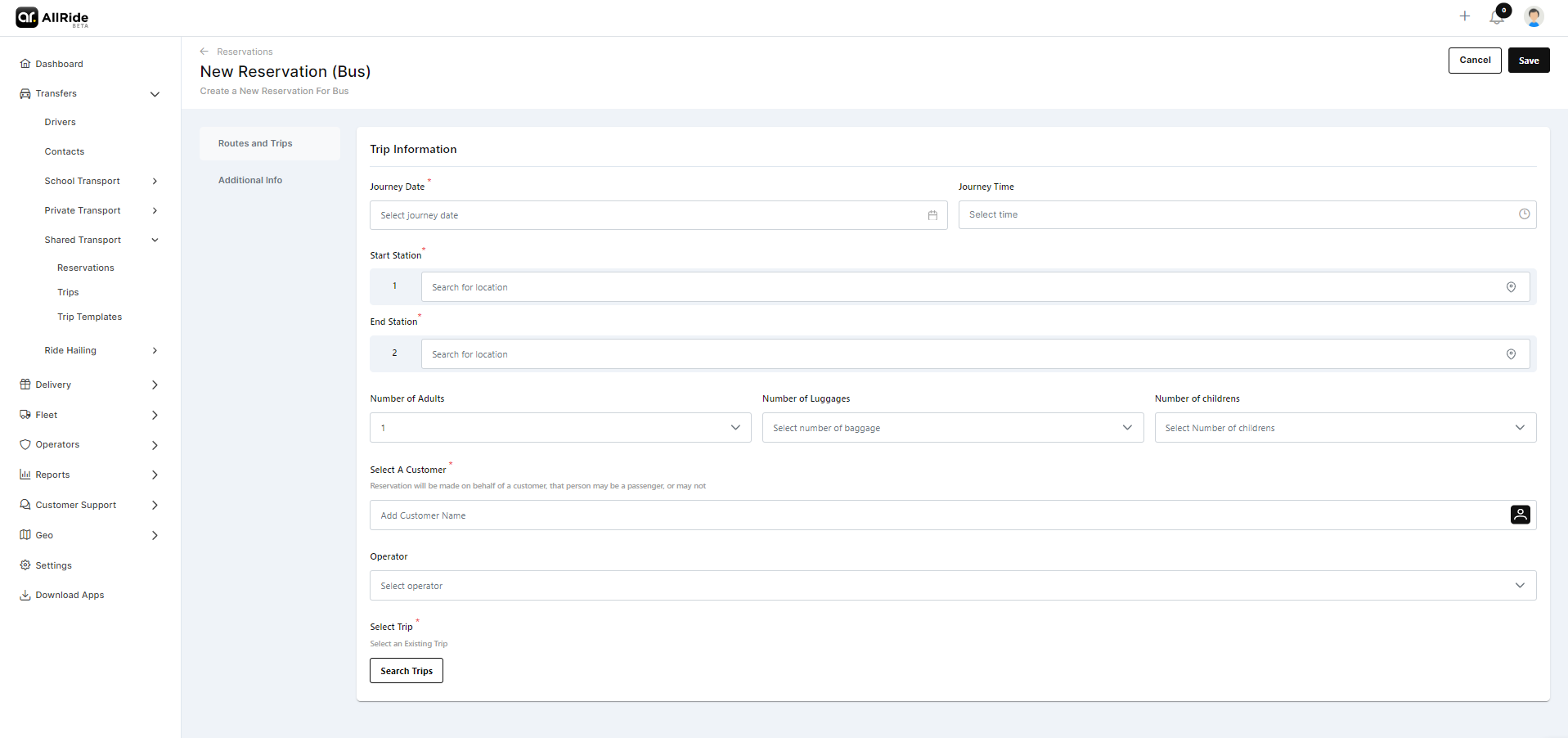
Task: Open the user profile avatar
Action: tap(1534, 16)
